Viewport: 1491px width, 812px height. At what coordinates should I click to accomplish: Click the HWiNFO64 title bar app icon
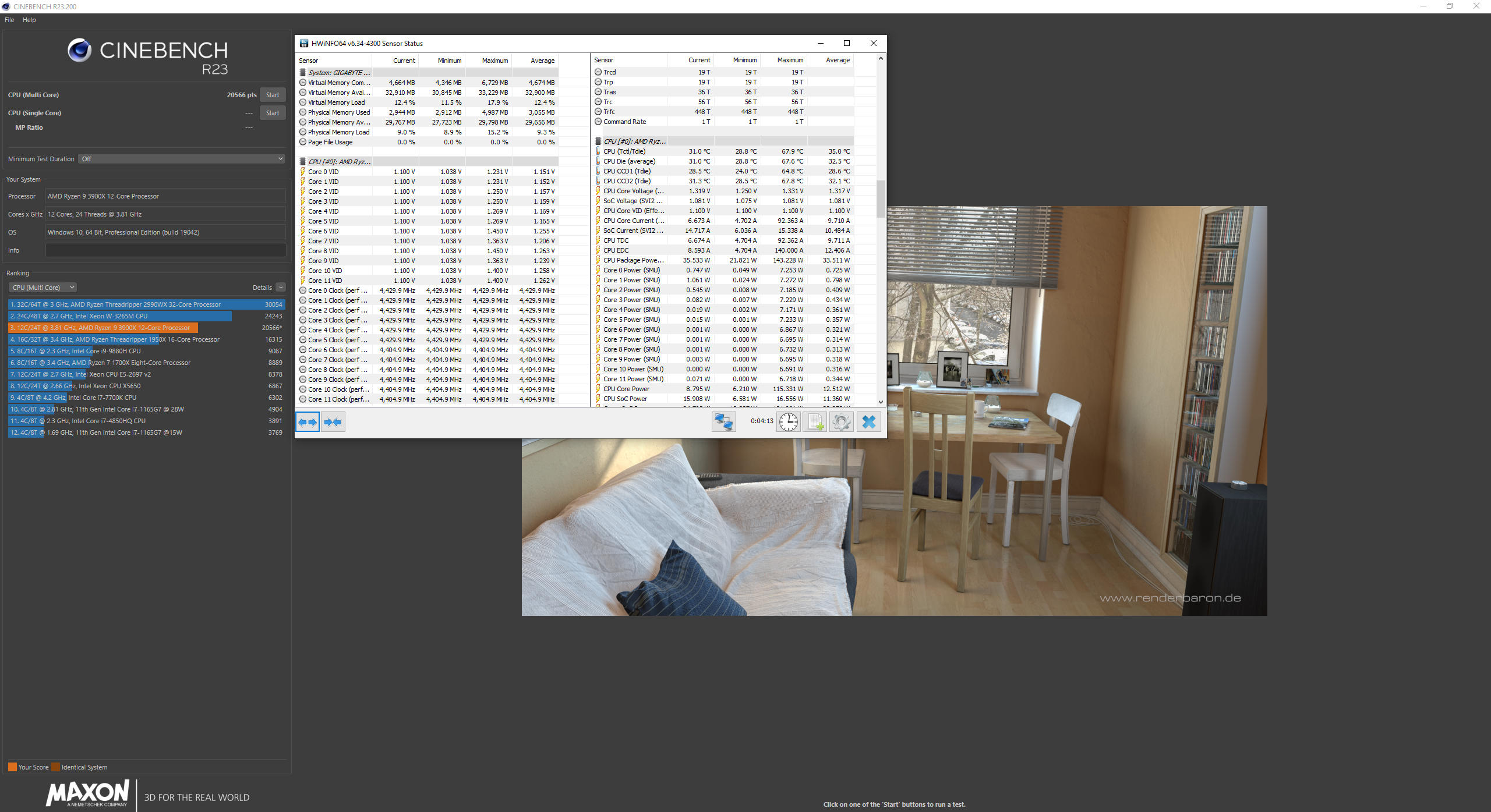pyautogui.click(x=303, y=43)
